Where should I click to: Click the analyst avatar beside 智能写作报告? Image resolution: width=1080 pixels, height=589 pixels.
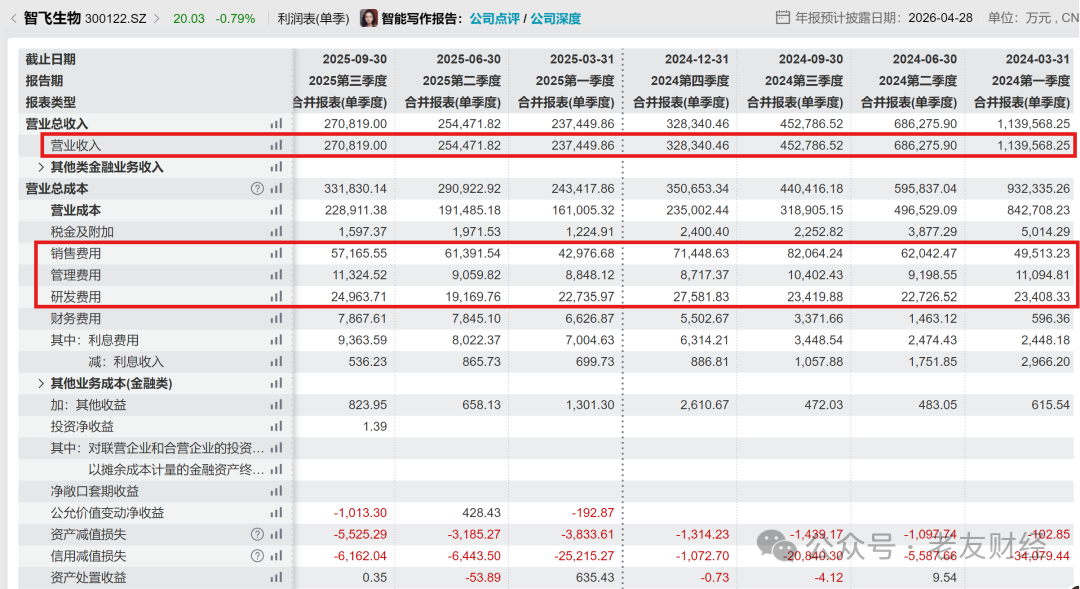(x=369, y=18)
